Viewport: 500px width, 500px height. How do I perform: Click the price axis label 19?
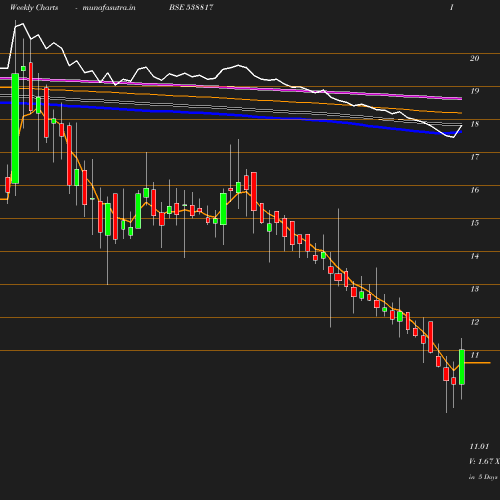click(475, 91)
